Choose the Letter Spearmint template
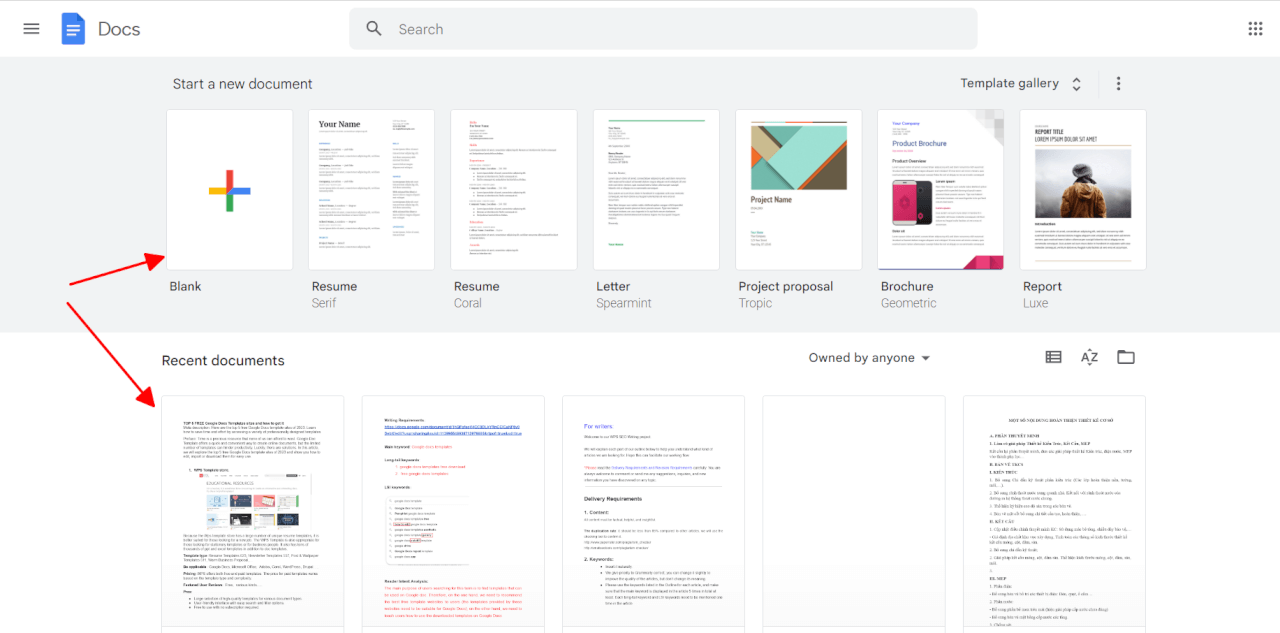The height and width of the screenshot is (633, 1280). (x=656, y=190)
